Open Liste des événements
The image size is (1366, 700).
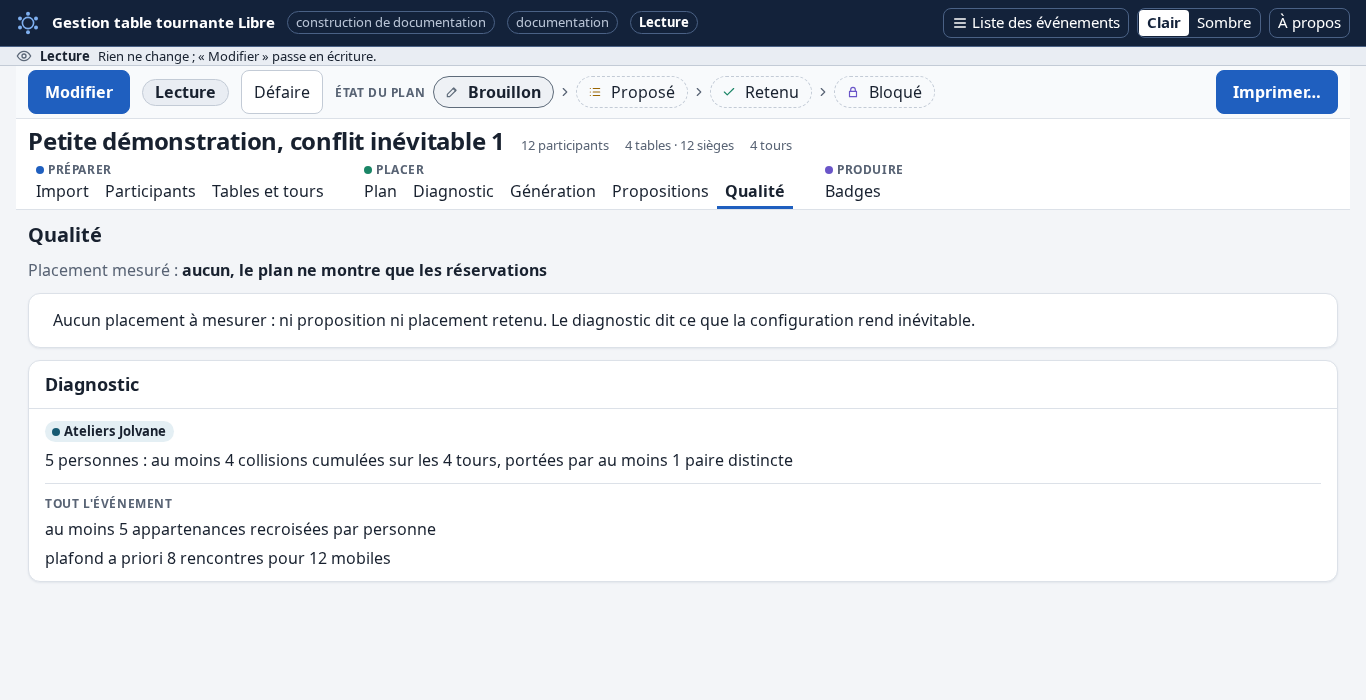(1036, 23)
